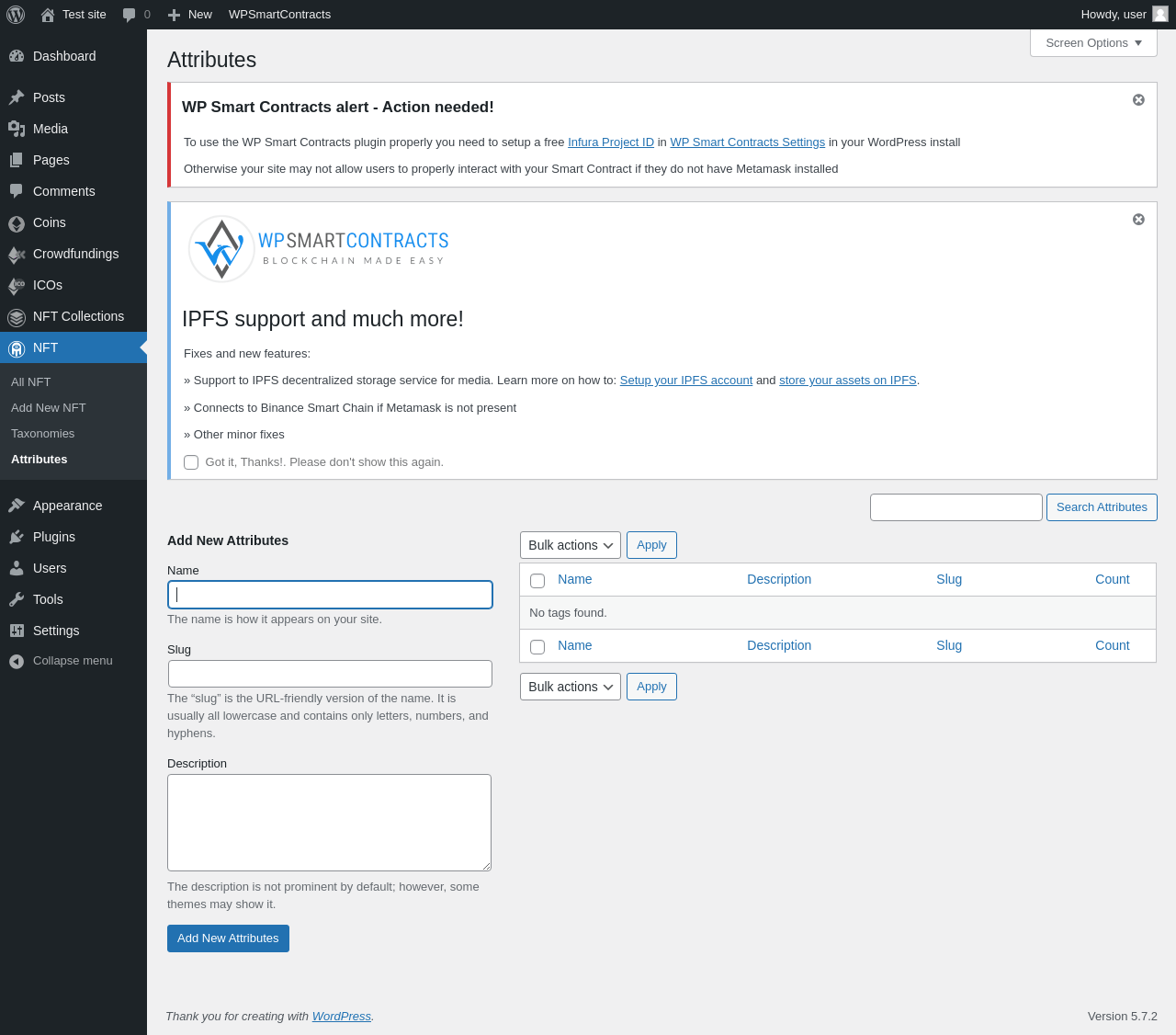This screenshot has width=1176, height=1035.
Task: Click the Users person icon
Action: point(17,568)
